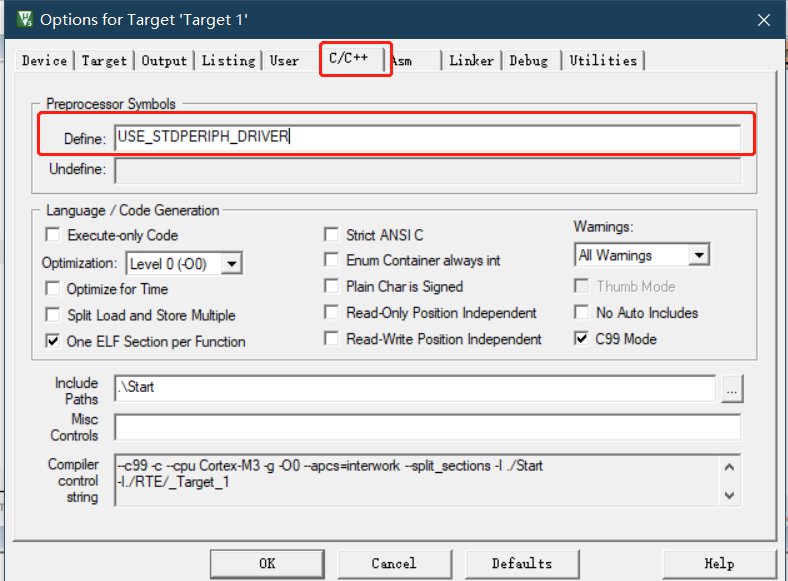Open Help for this dialog
The height and width of the screenshot is (581, 788).
point(719,564)
